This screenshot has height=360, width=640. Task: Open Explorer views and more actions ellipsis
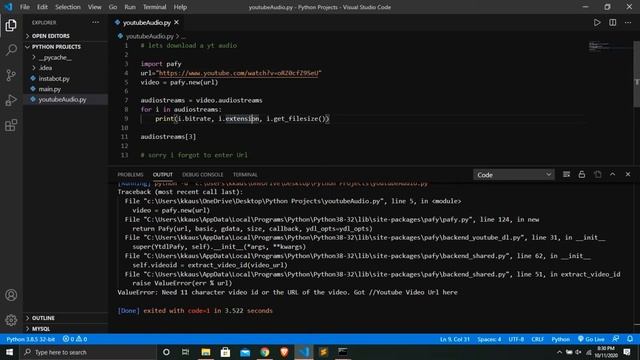95,22
